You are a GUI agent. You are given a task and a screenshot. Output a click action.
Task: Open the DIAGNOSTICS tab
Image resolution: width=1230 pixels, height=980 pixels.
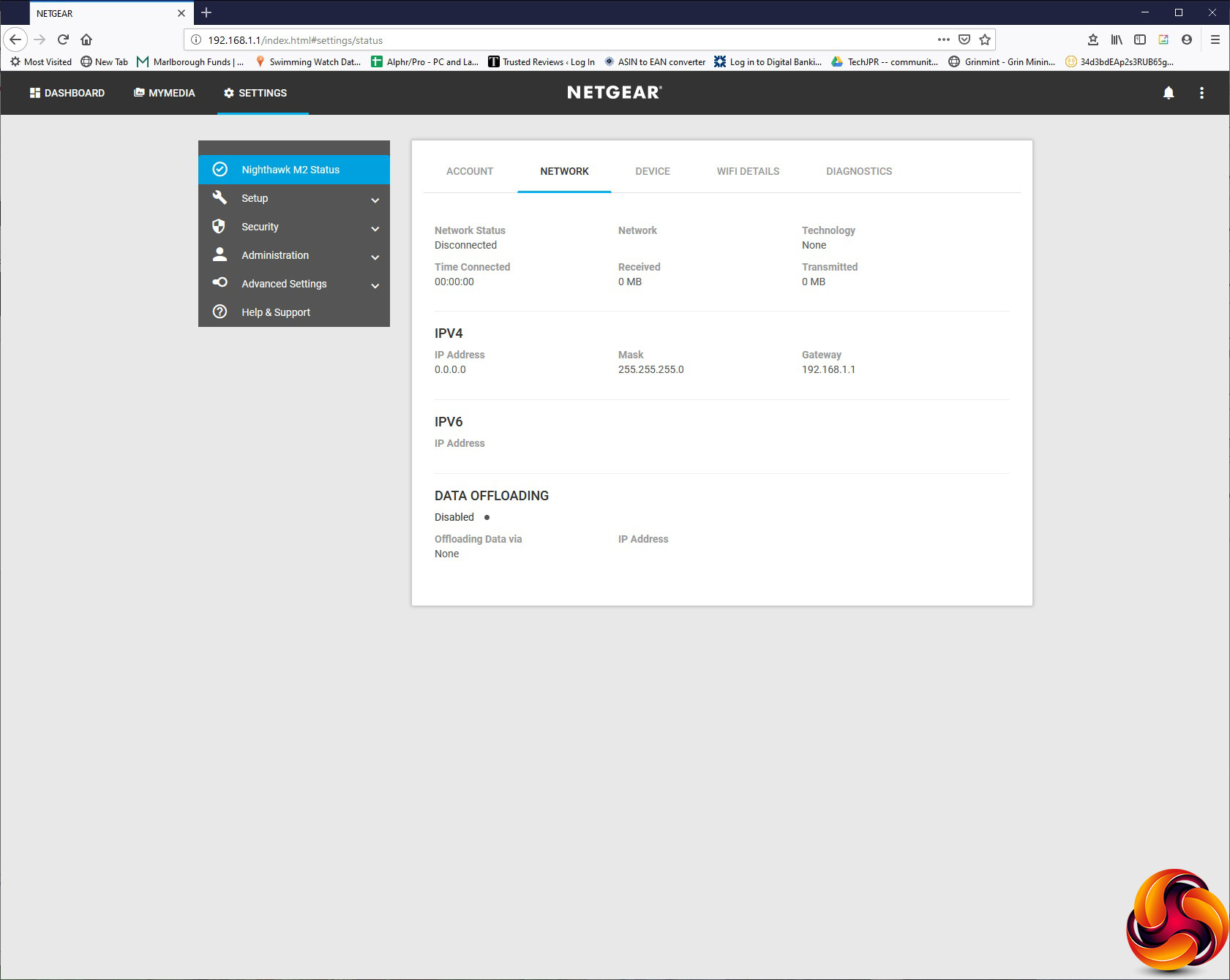tap(859, 171)
